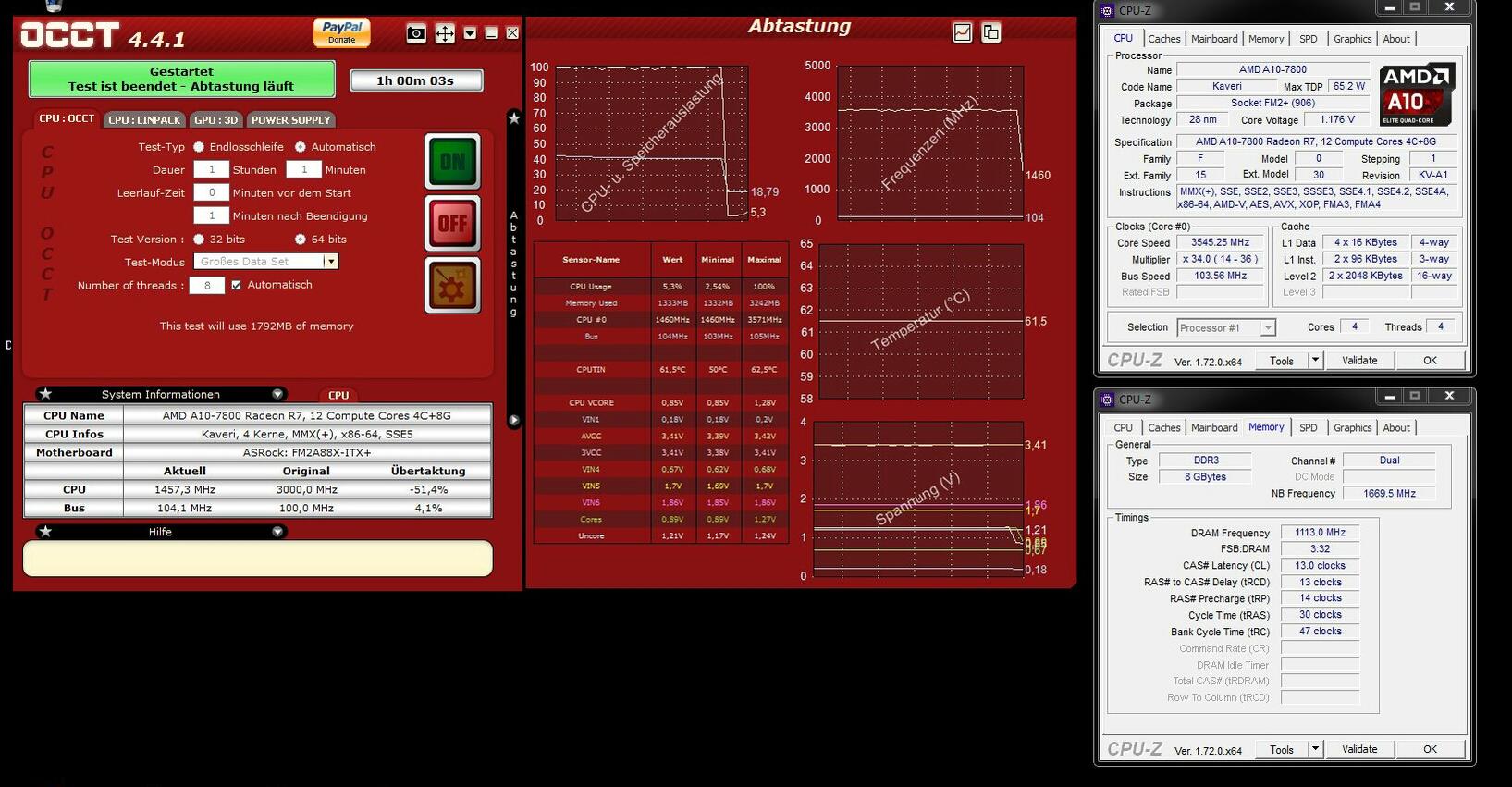Open the OCCT title bar dropdown arrow
The image size is (1512, 787).
click(470, 33)
